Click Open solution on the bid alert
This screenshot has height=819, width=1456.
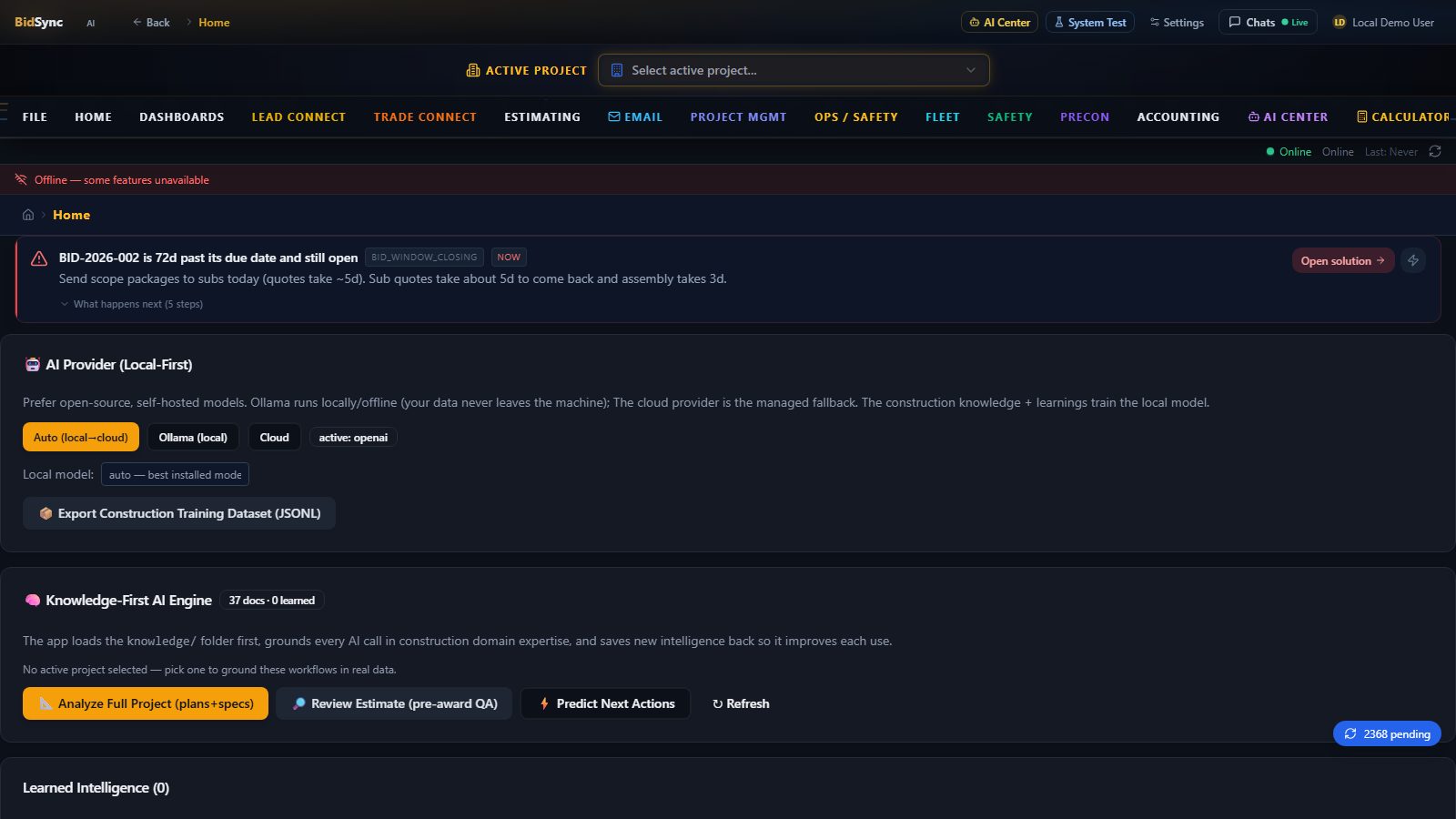1343,260
